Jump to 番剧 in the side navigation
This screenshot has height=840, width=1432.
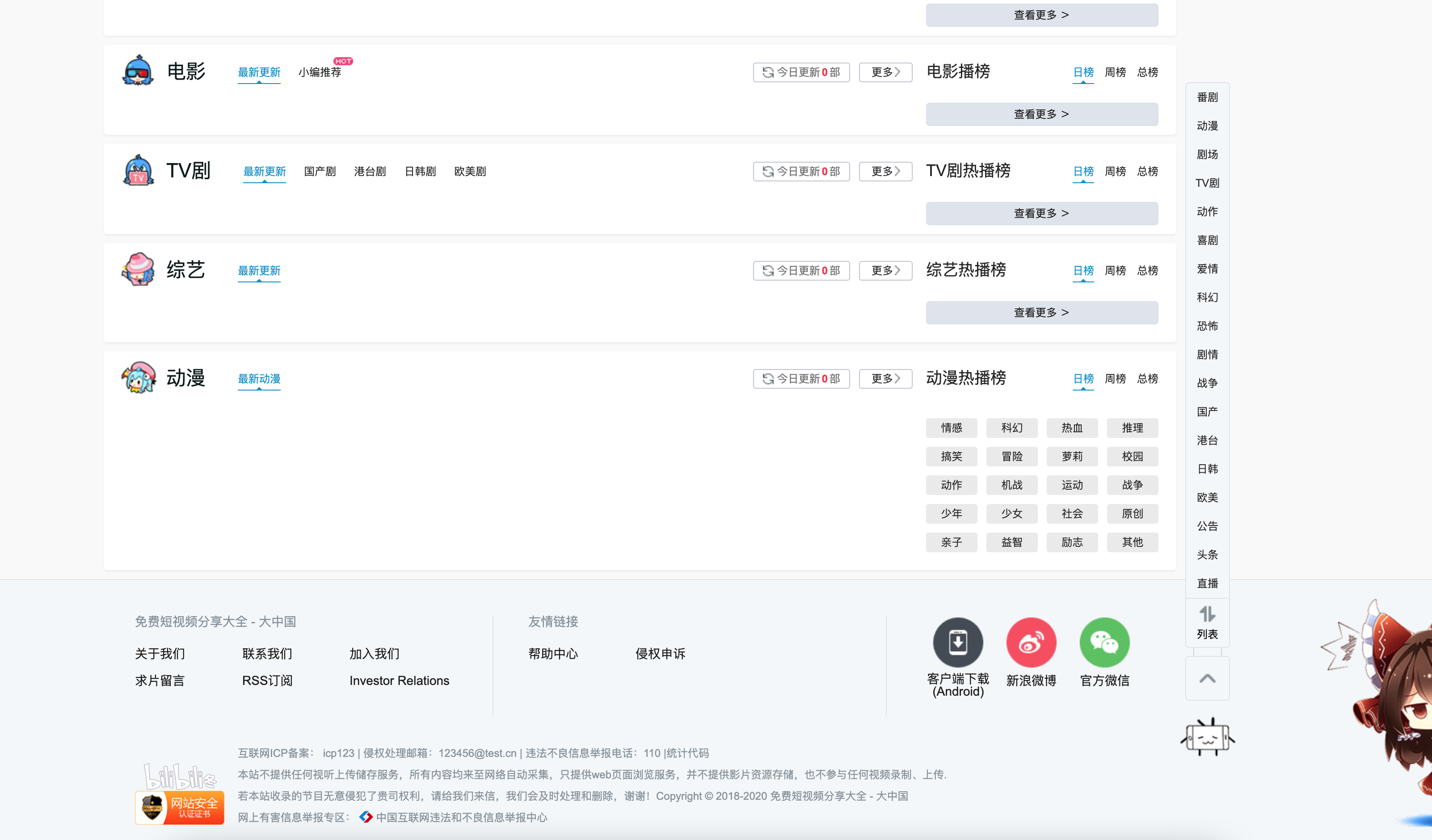click(x=1207, y=97)
